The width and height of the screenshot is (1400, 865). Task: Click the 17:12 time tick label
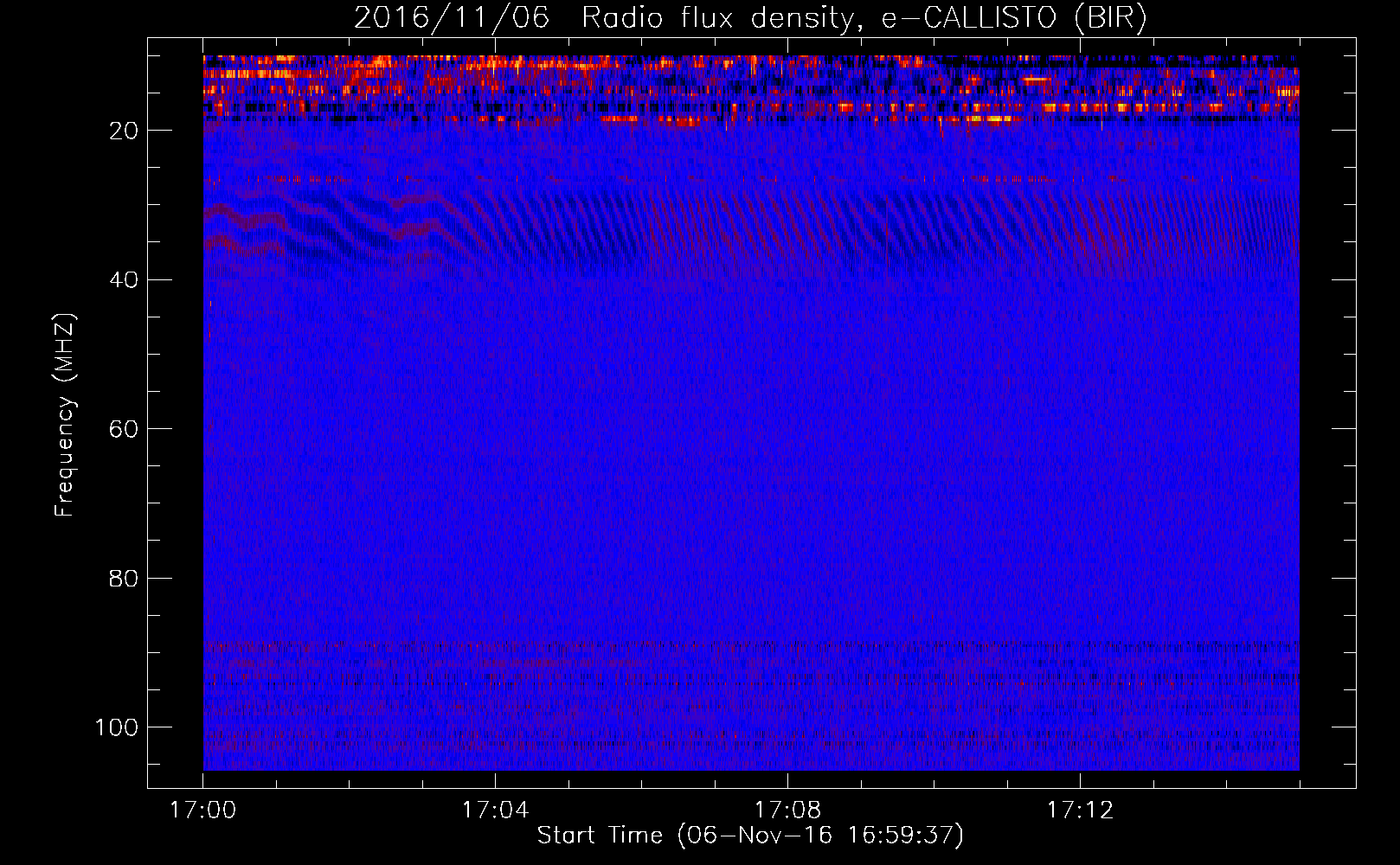(x=1080, y=811)
